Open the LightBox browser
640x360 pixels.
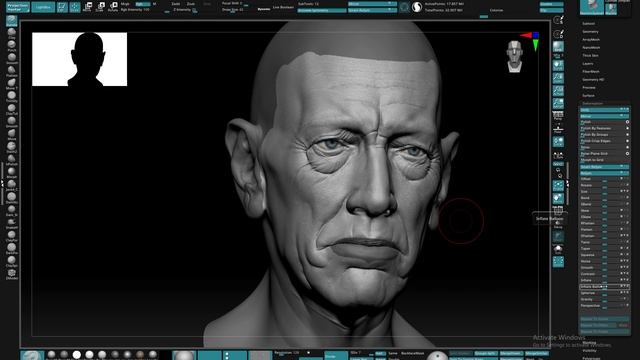coord(43,7)
